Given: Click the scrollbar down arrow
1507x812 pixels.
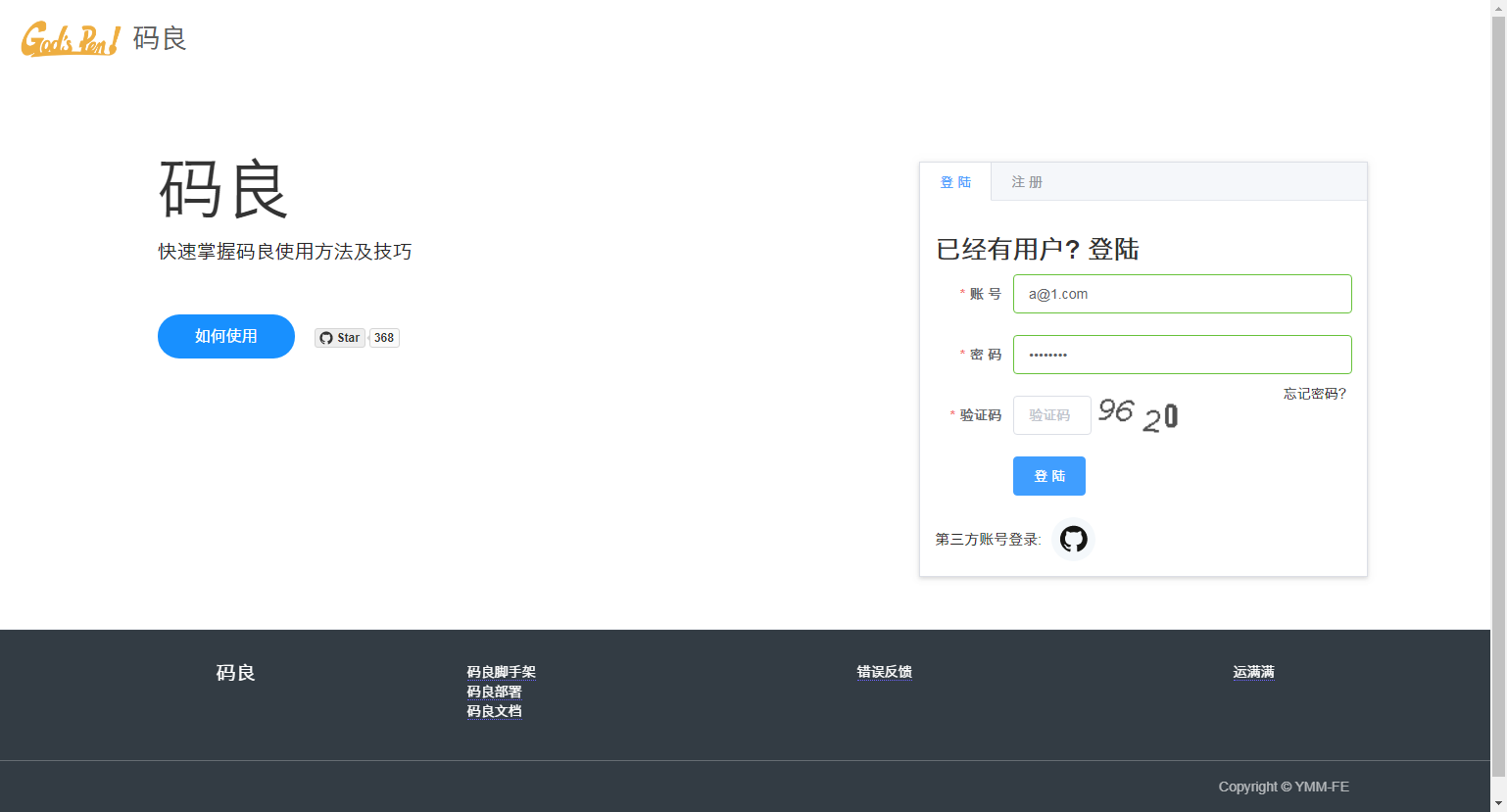Looking at the screenshot, I should tap(1499, 804).
